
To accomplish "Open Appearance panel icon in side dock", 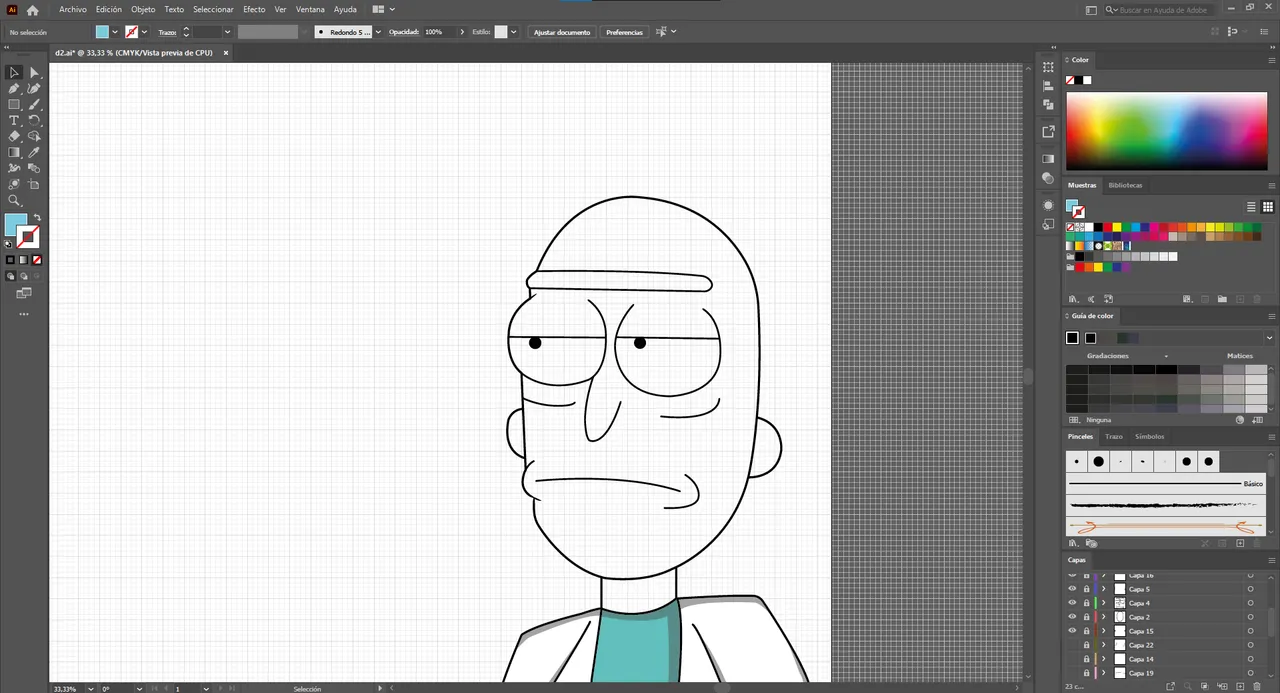I will pyautogui.click(x=1048, y=205).
